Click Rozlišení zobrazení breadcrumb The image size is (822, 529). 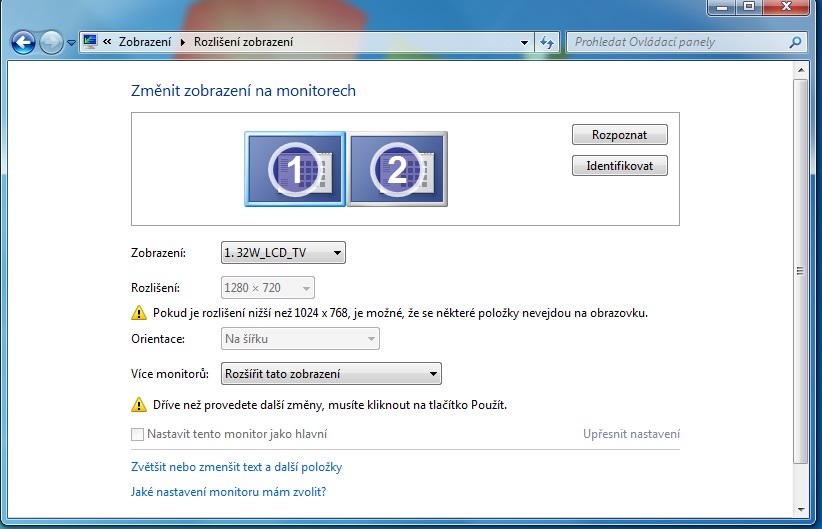coord(243,42)
